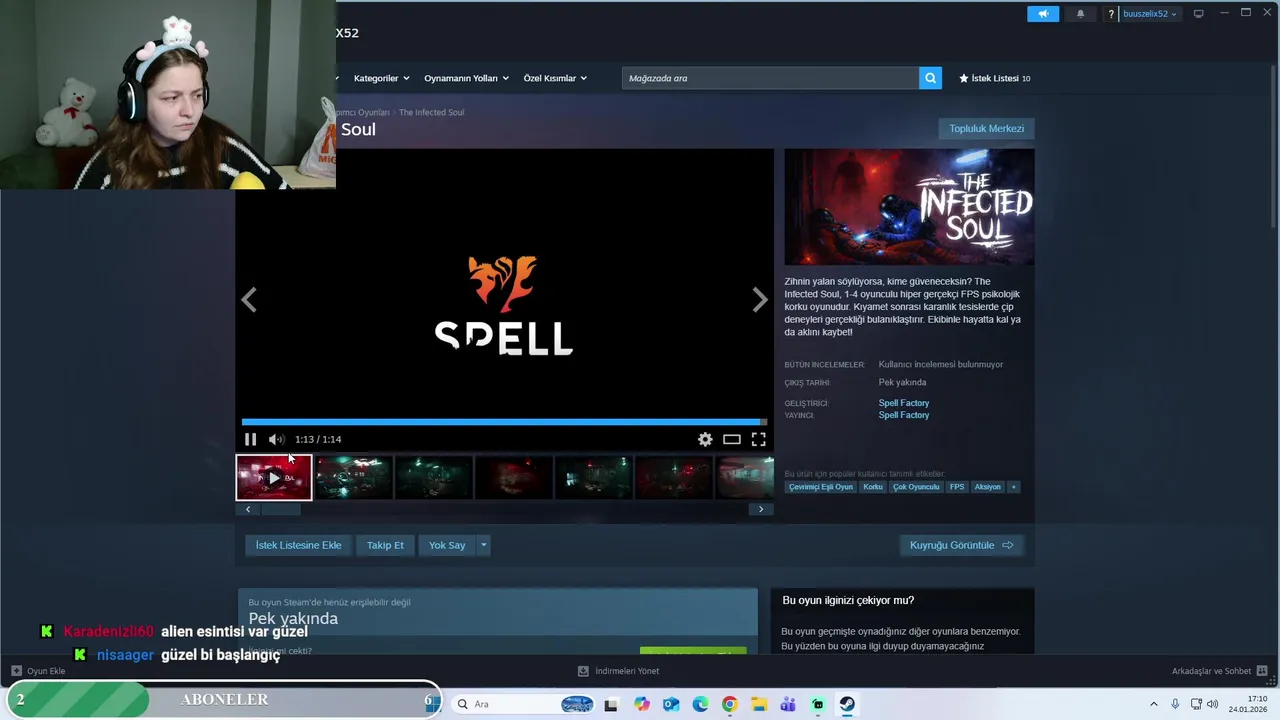
Task: Seek in the trailer progress bar
Action: click(504, 422)
